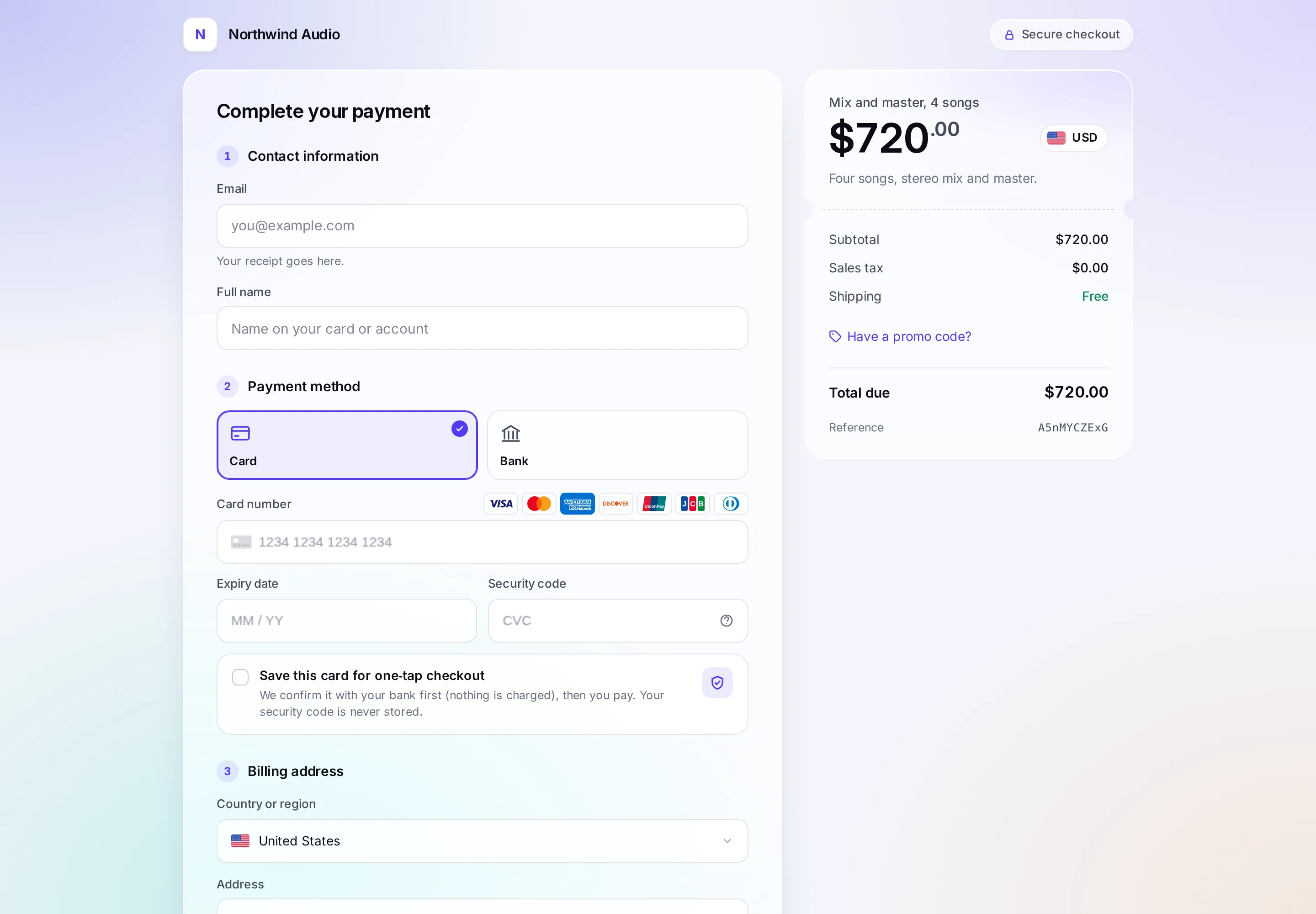The image size is (1316, 914).
Task: Focus the Expiry date MM / YY field
Action: click(x=346, y=621)
